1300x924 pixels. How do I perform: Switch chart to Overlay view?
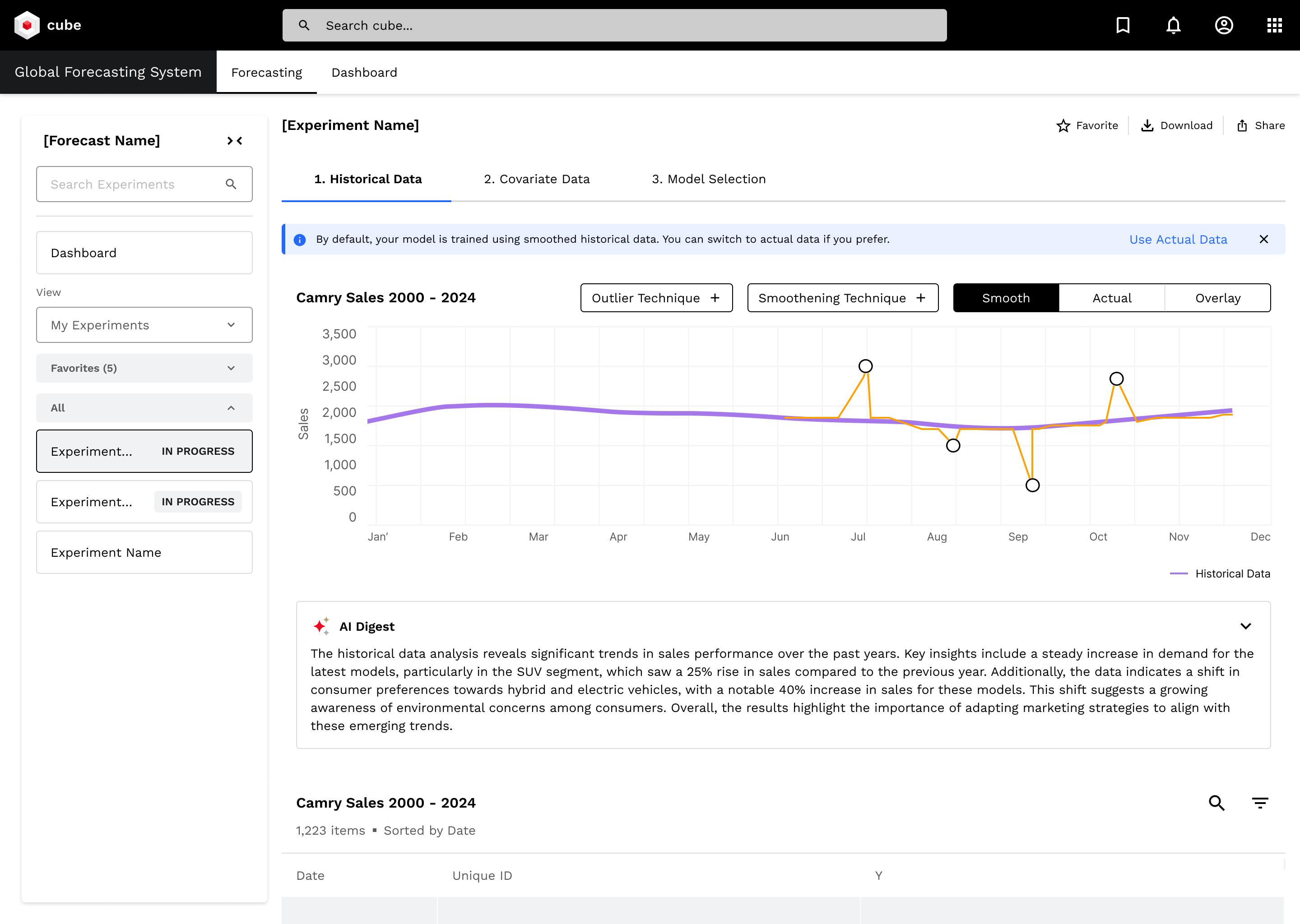coord(1217,298)
